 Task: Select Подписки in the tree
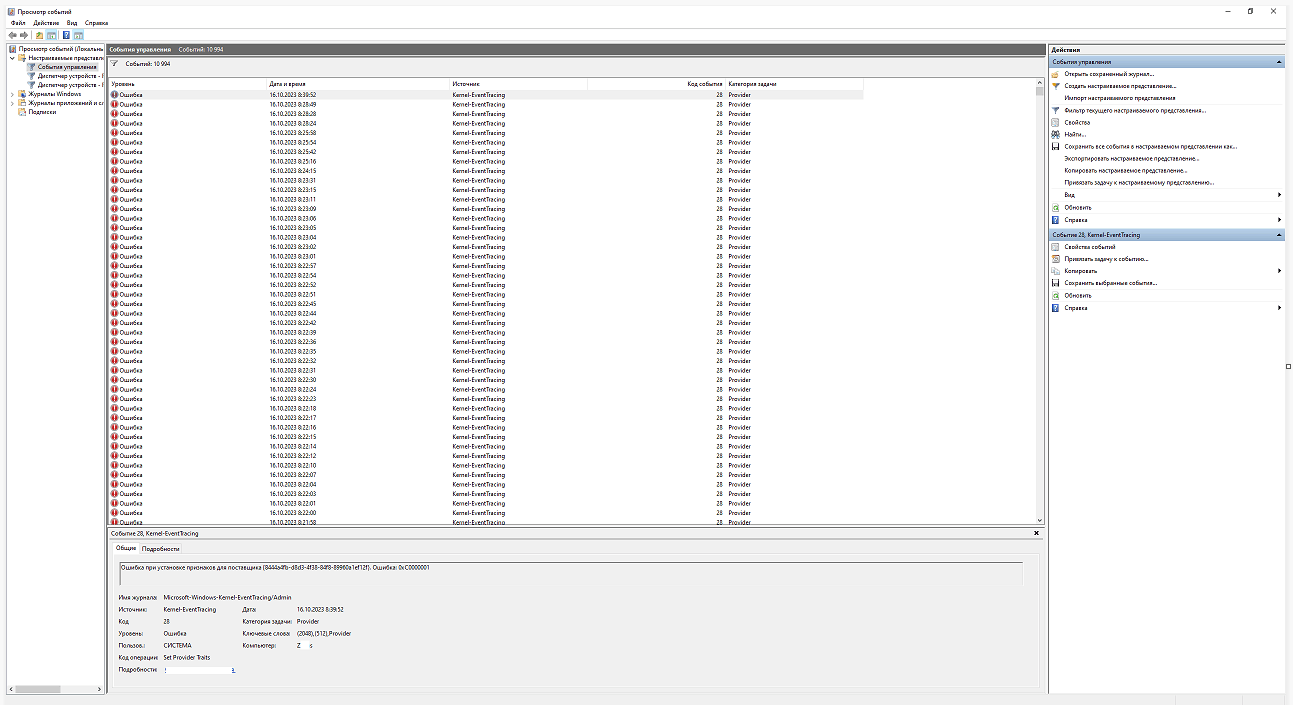(x=42, y=112)
